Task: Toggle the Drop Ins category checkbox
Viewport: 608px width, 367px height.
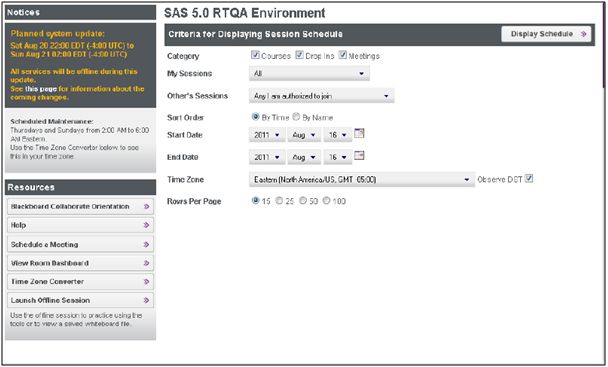Action: 299,55
